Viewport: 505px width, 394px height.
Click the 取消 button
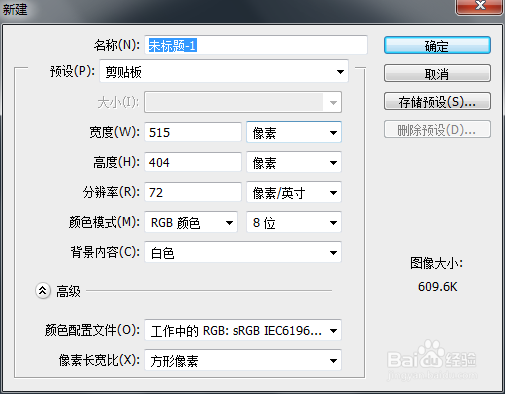click(x=437, y=73)
